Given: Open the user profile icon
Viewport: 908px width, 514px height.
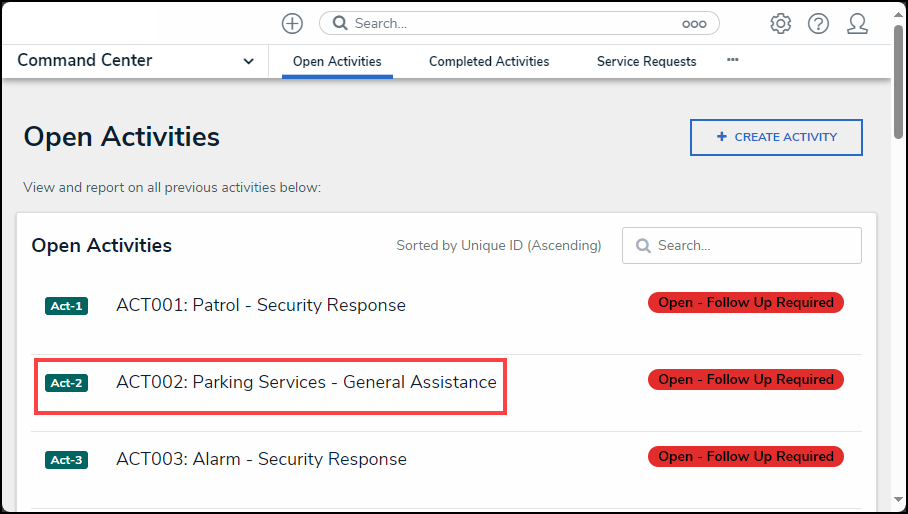Looking at the screenshot, I should click(857, 23).
